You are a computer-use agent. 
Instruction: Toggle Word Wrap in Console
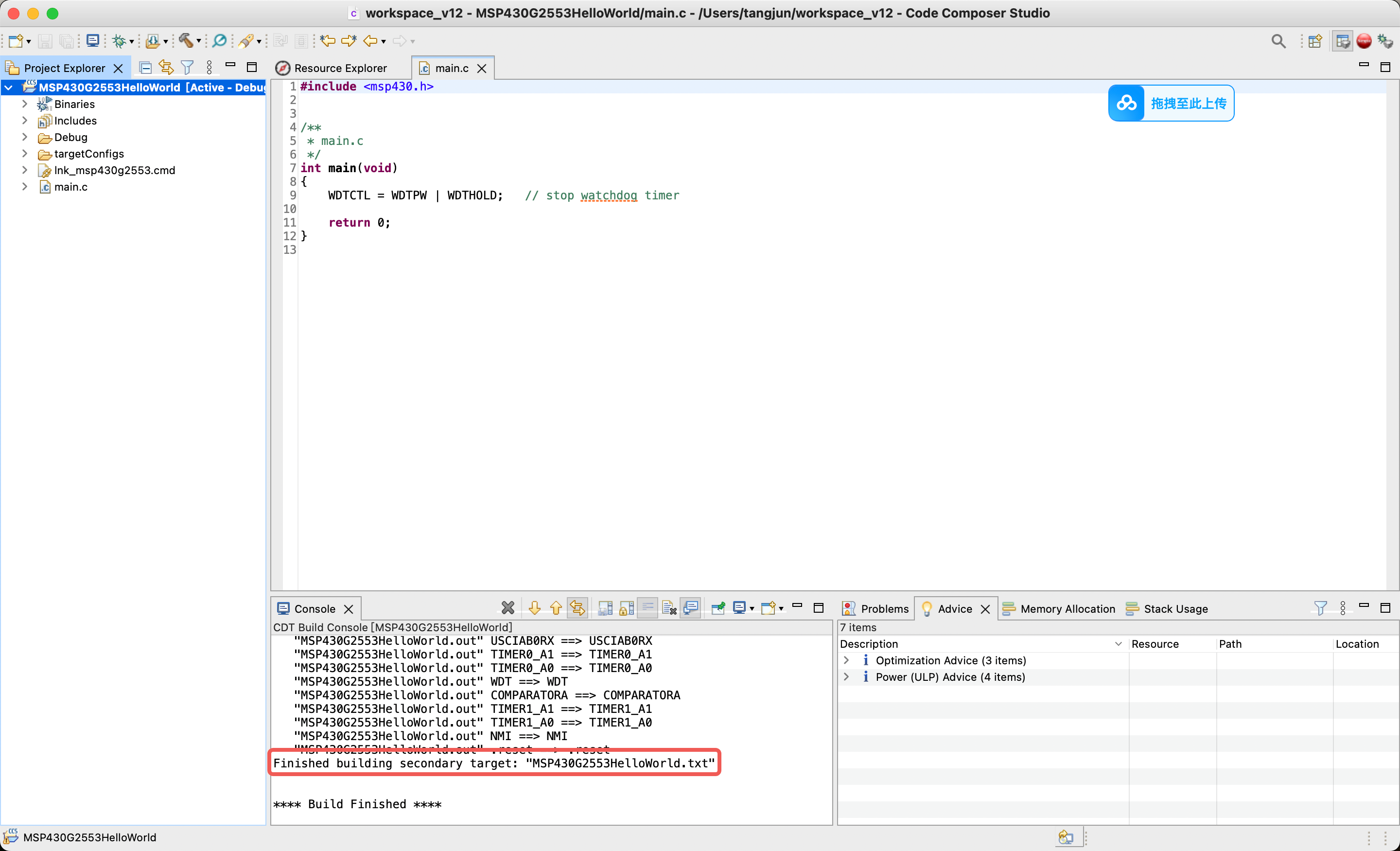pos(647,608)
